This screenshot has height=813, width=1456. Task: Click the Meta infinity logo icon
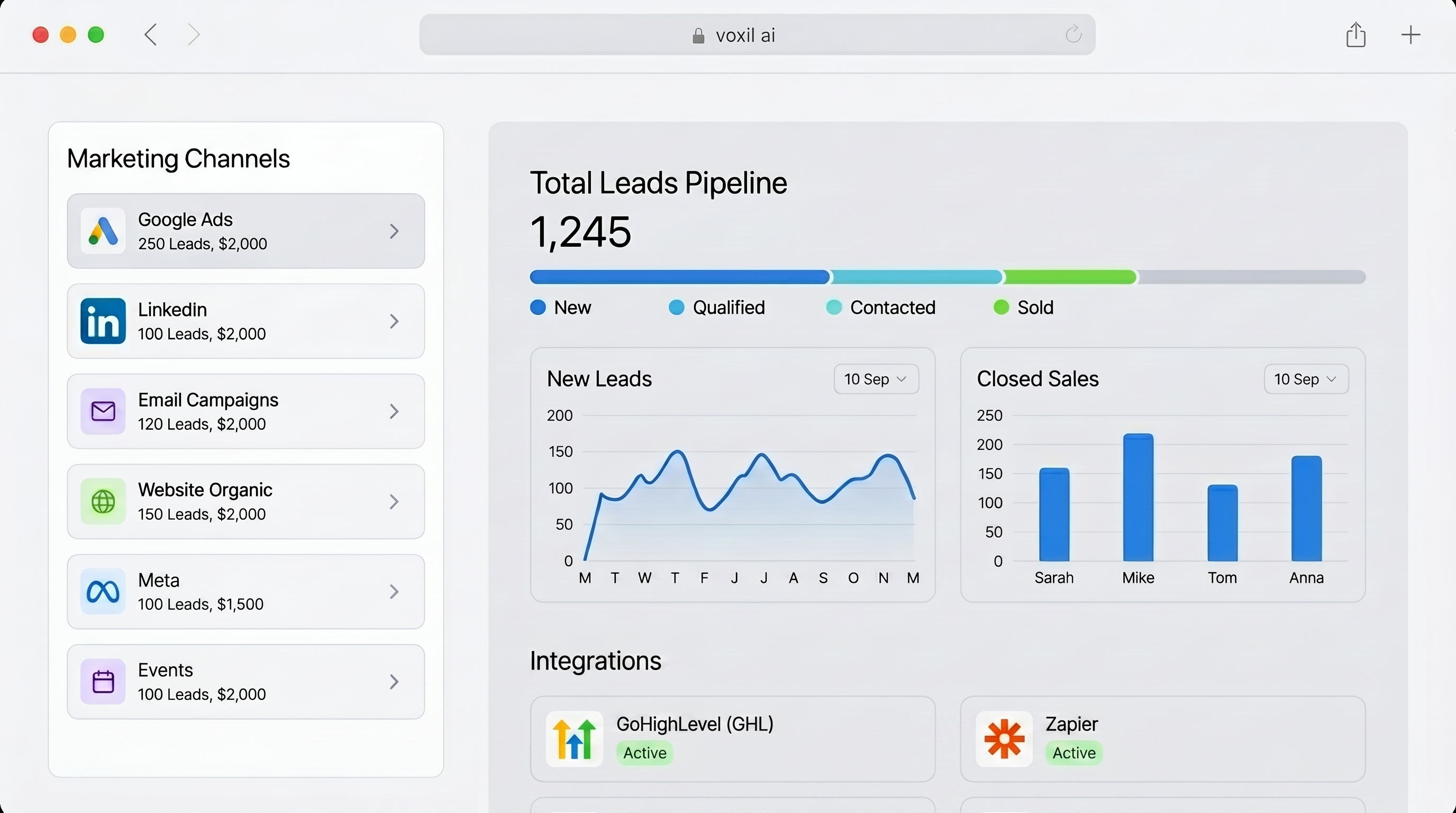103,591
